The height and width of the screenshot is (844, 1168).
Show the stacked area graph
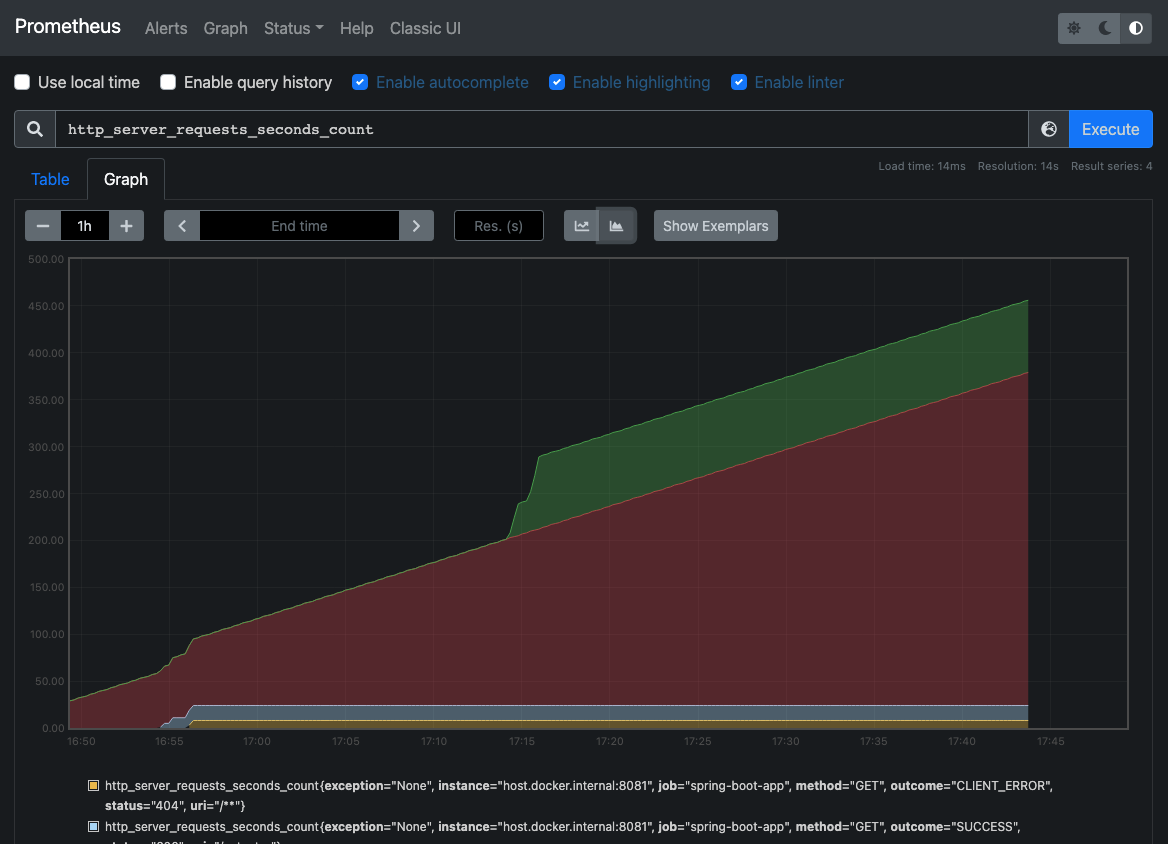pos(616,226)
